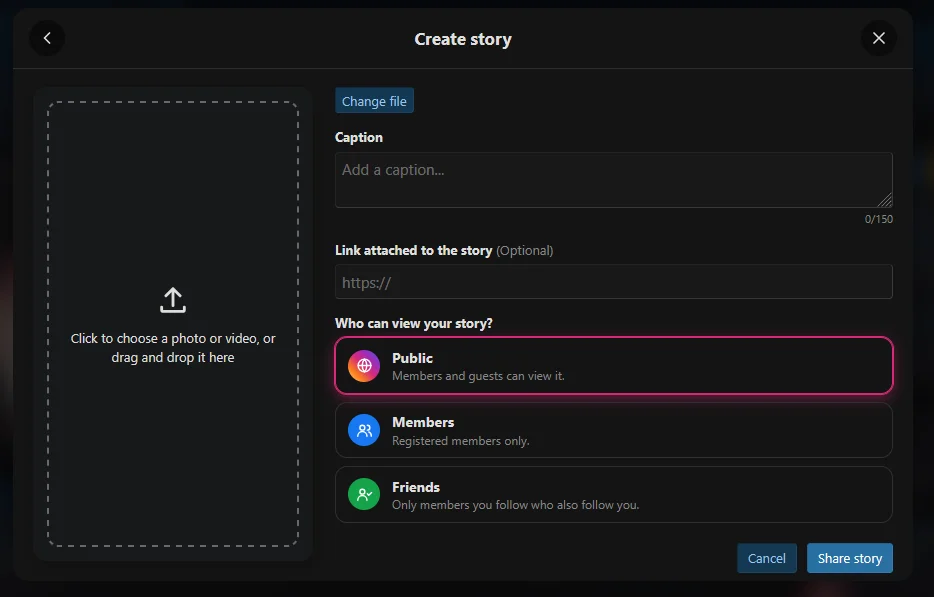The width and height of the screenshot is (934, 597).
Task: Go back using the left arrow icon
Action: click(47, 39)
